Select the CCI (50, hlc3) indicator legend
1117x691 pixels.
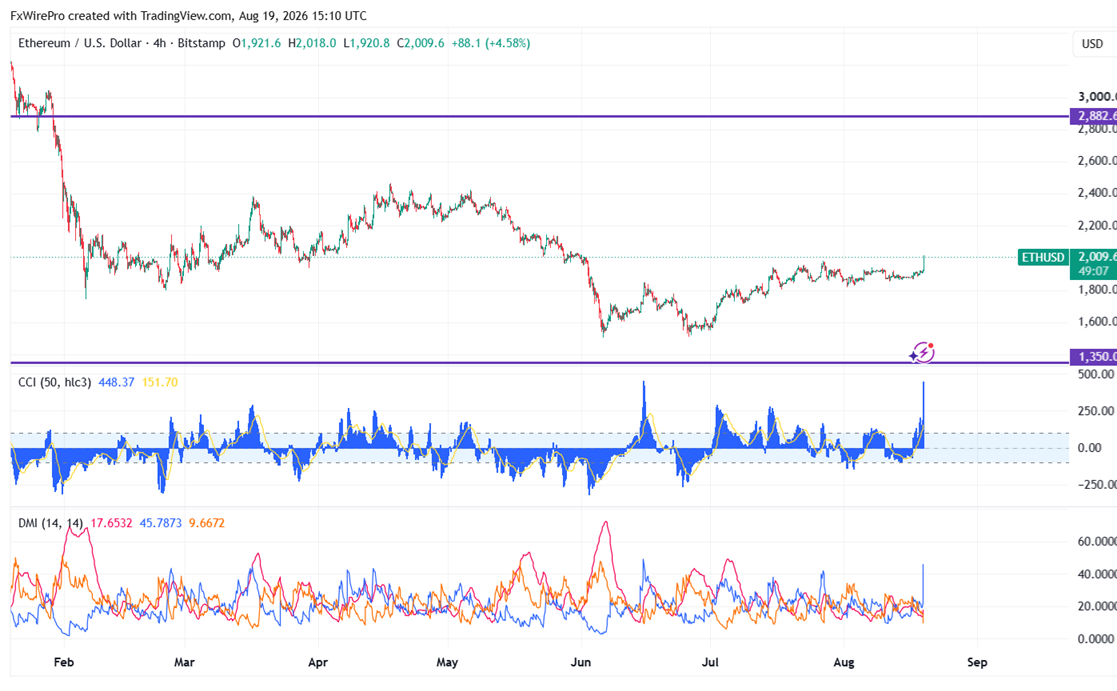click(54, 383)
